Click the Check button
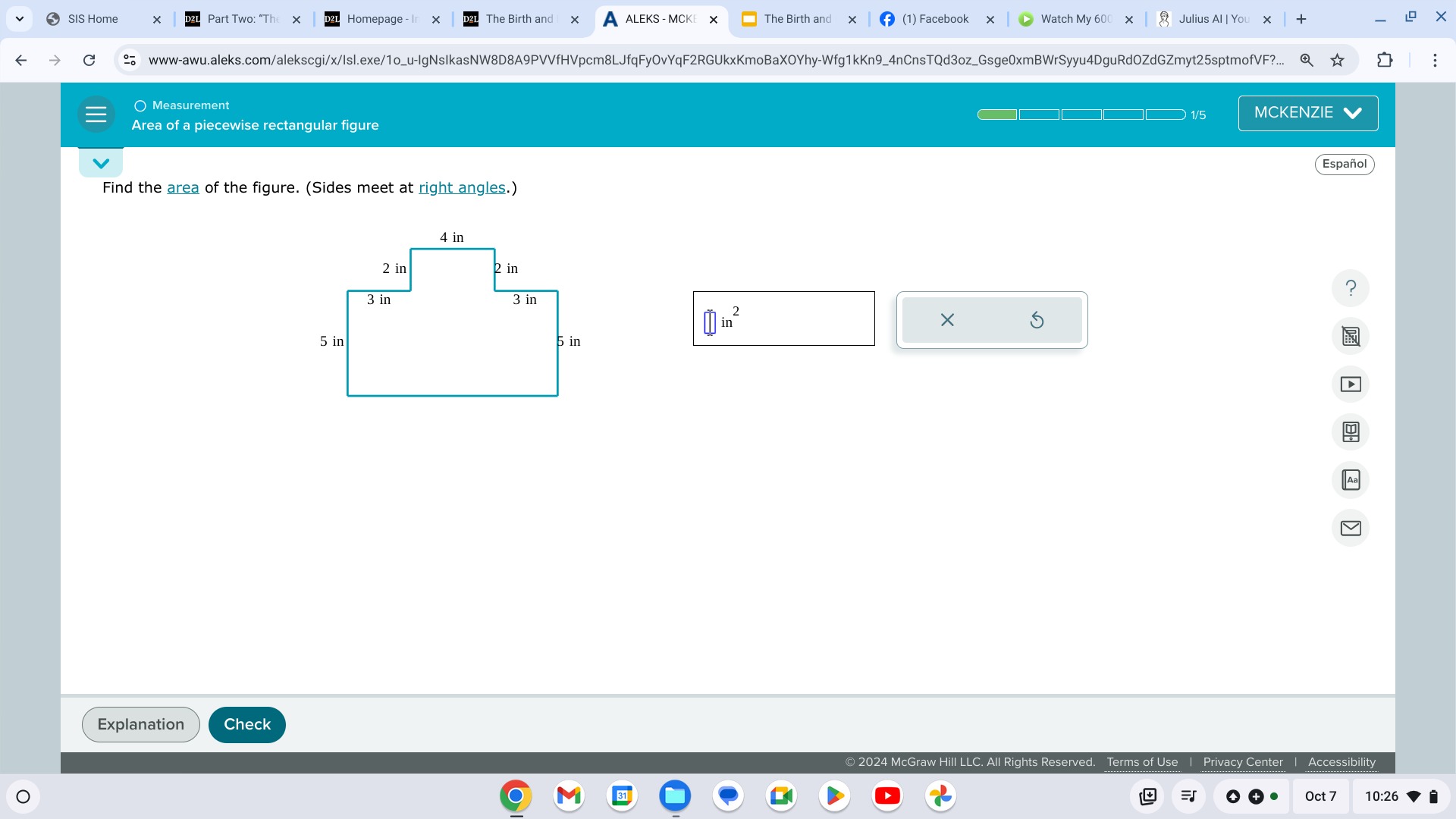The image size is (1456, 819). click(247, 725)
